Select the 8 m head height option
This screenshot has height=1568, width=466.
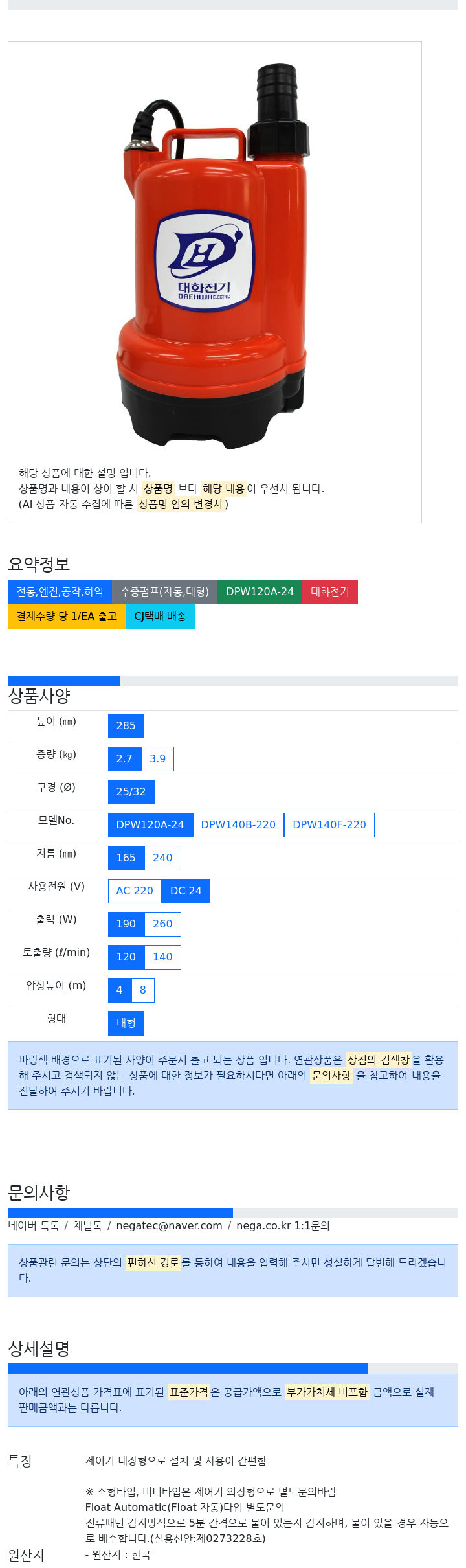143,990
